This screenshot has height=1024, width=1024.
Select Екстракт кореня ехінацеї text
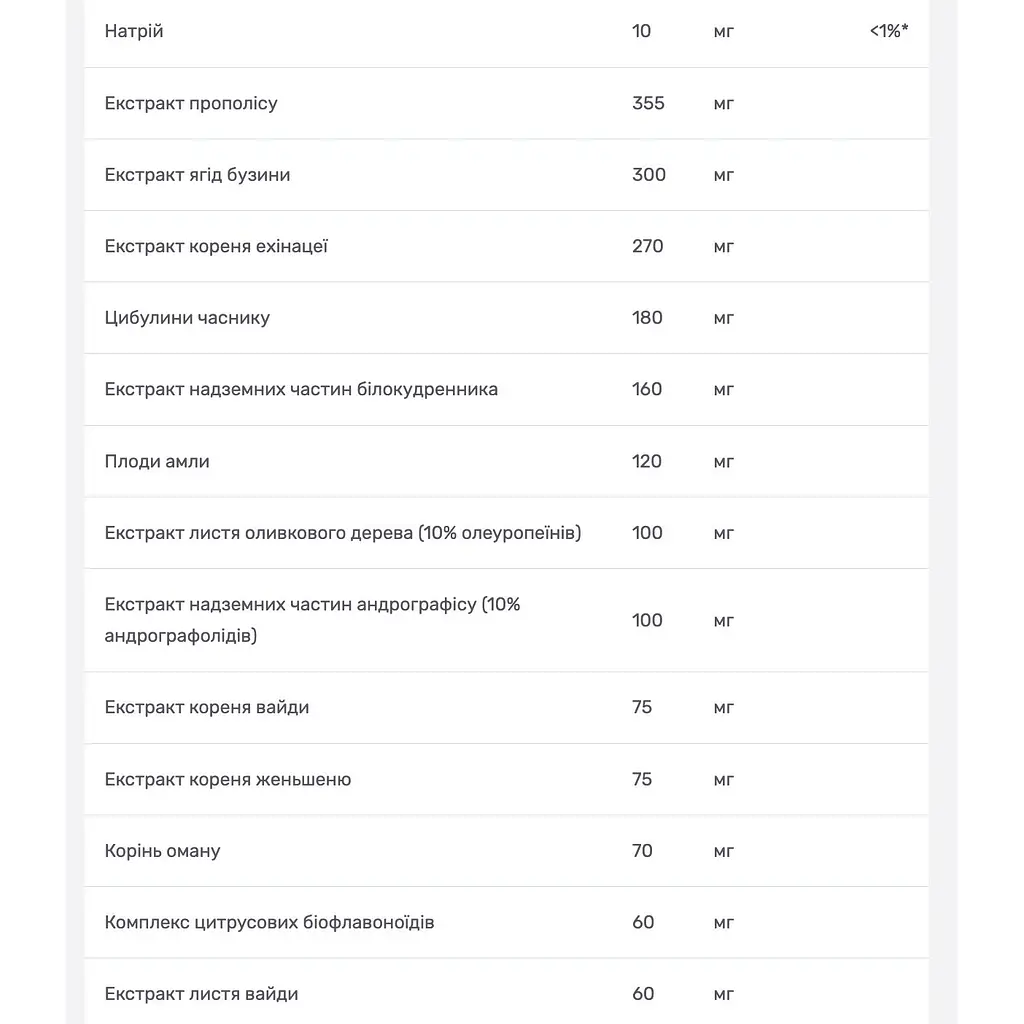[x=216, y=247]
